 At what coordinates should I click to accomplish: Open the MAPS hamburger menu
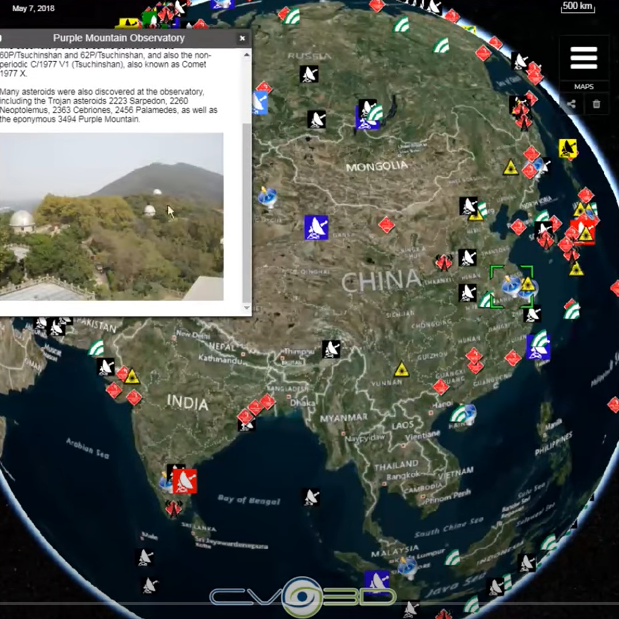(x=583, y=58)
